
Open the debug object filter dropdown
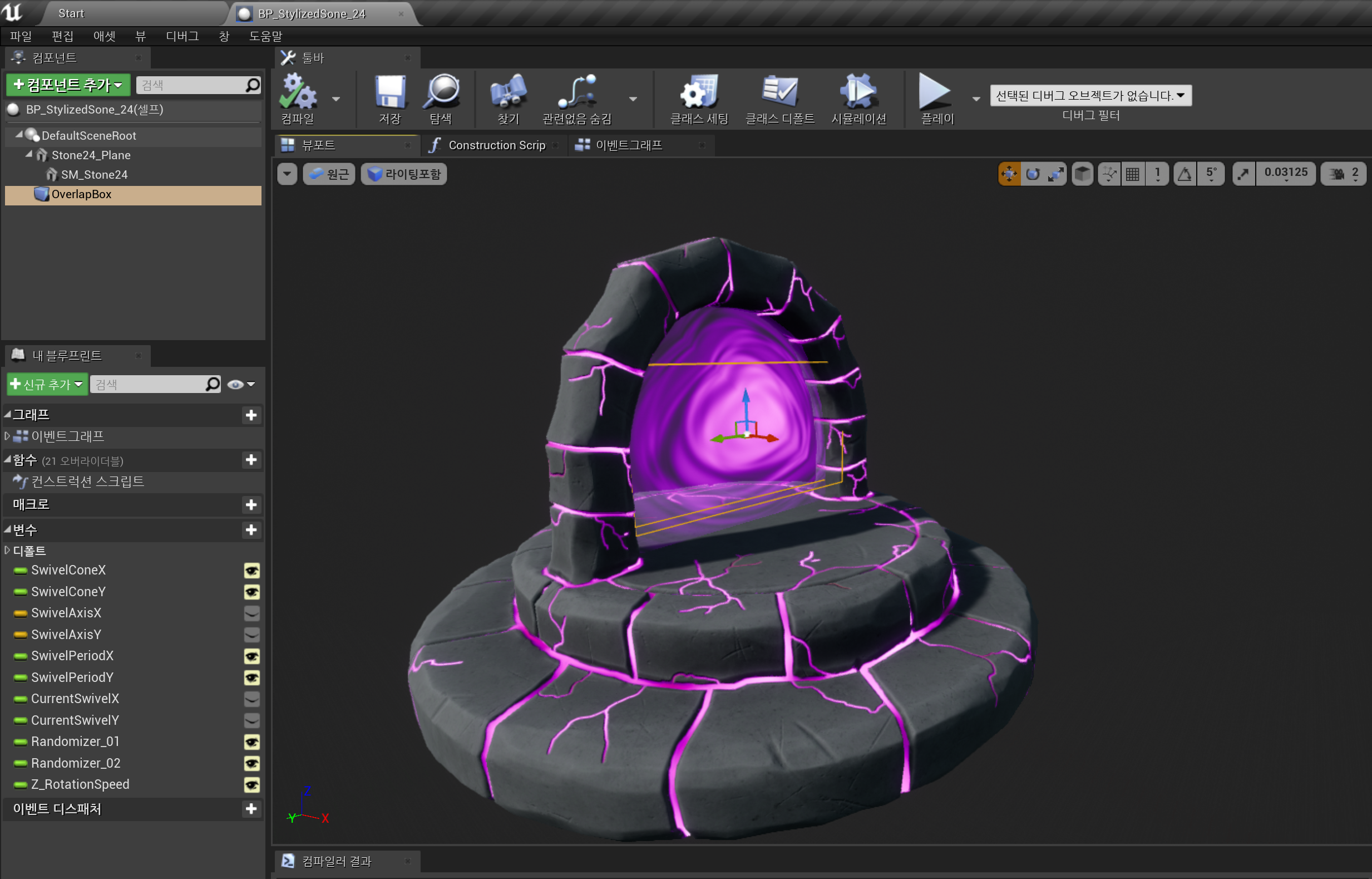pos(1090,95)
